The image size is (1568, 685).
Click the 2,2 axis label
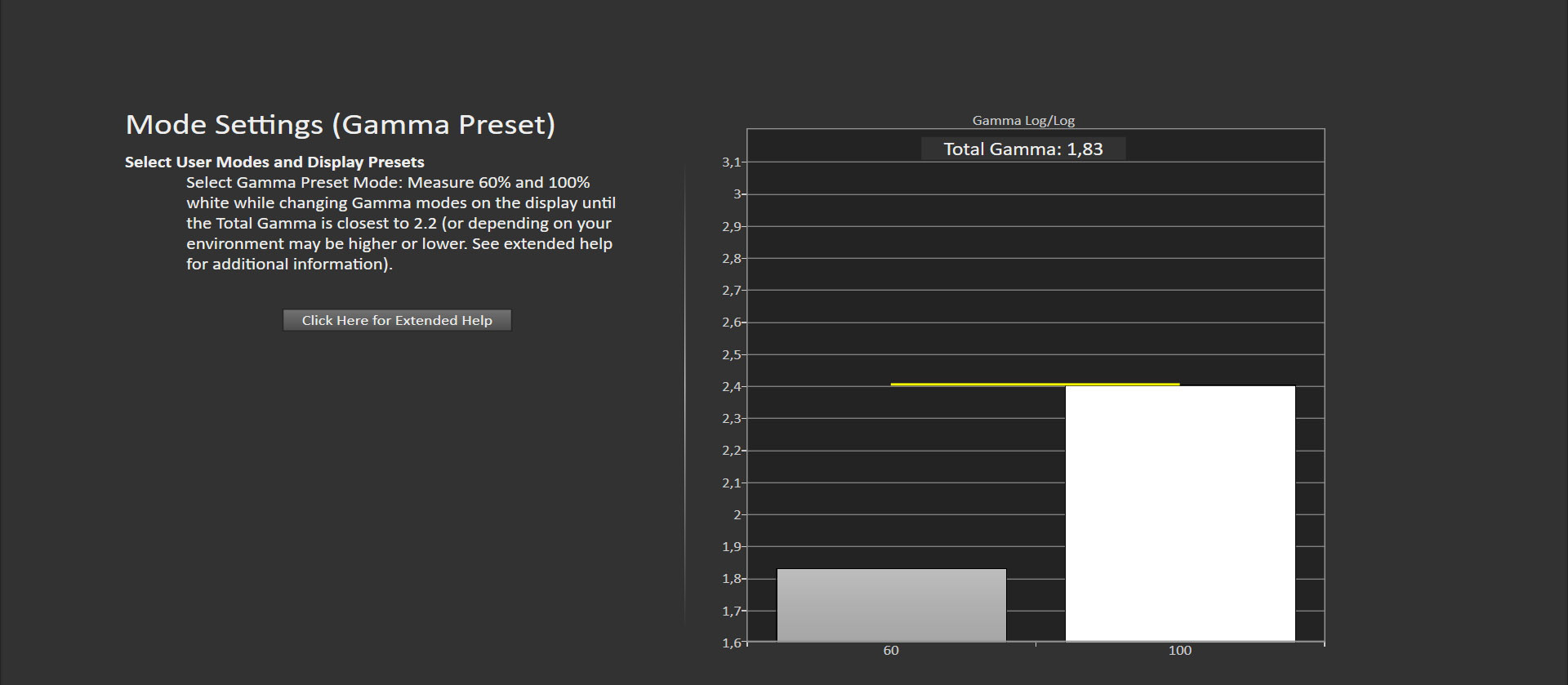pos(732,451)
